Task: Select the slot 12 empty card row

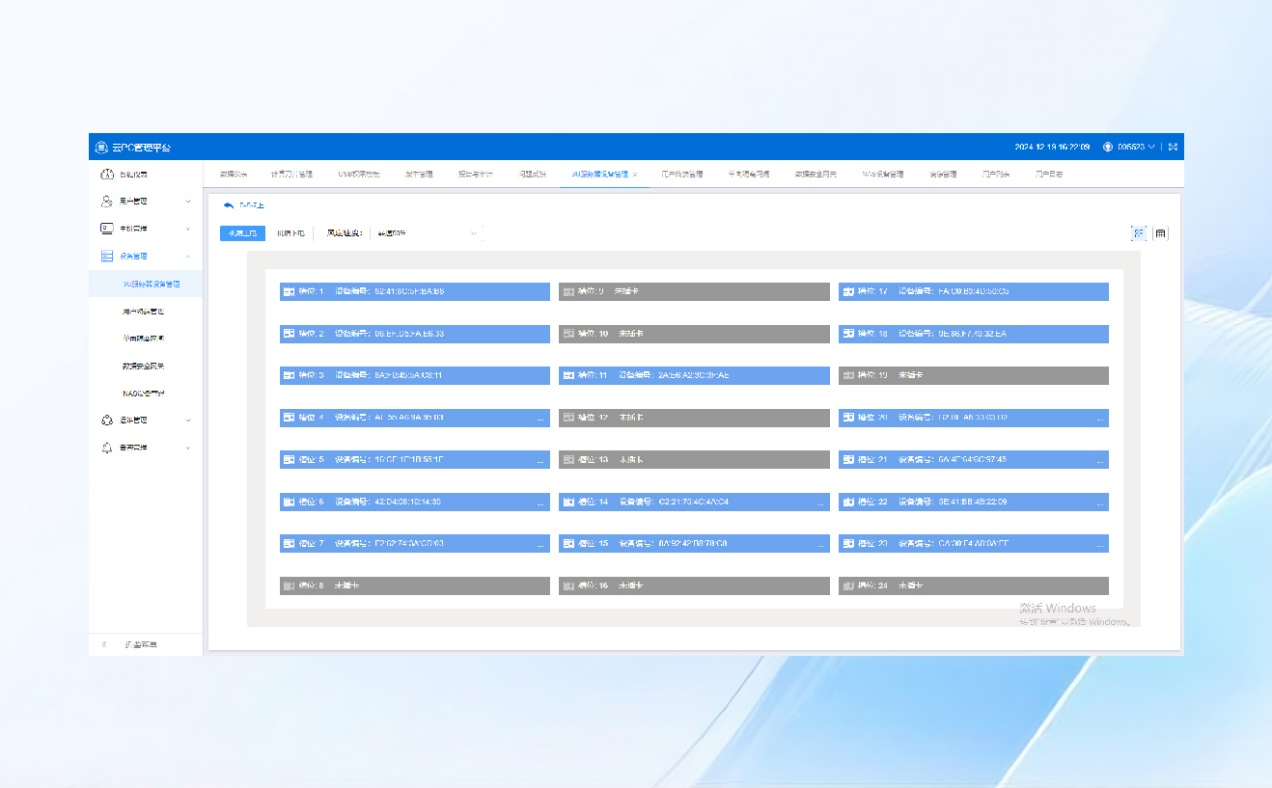Action: pos(694,418)
